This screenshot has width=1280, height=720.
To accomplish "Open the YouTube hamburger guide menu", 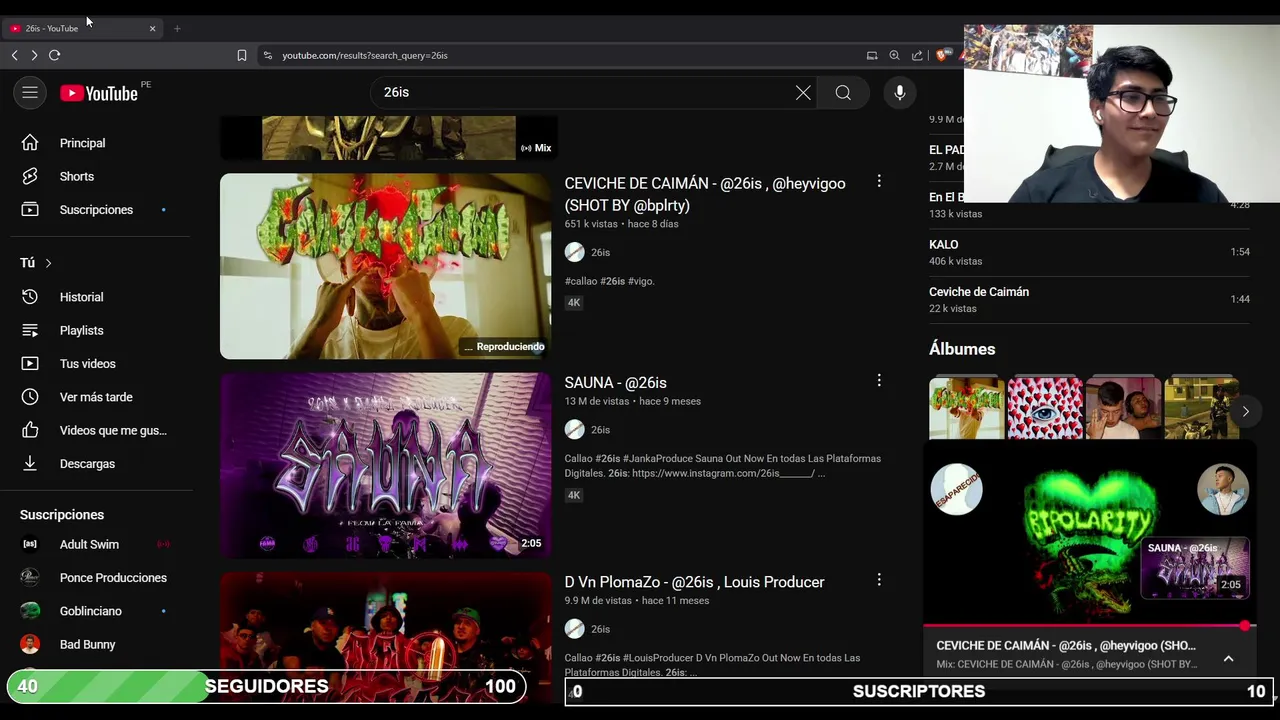I will [x=30, y=93].
